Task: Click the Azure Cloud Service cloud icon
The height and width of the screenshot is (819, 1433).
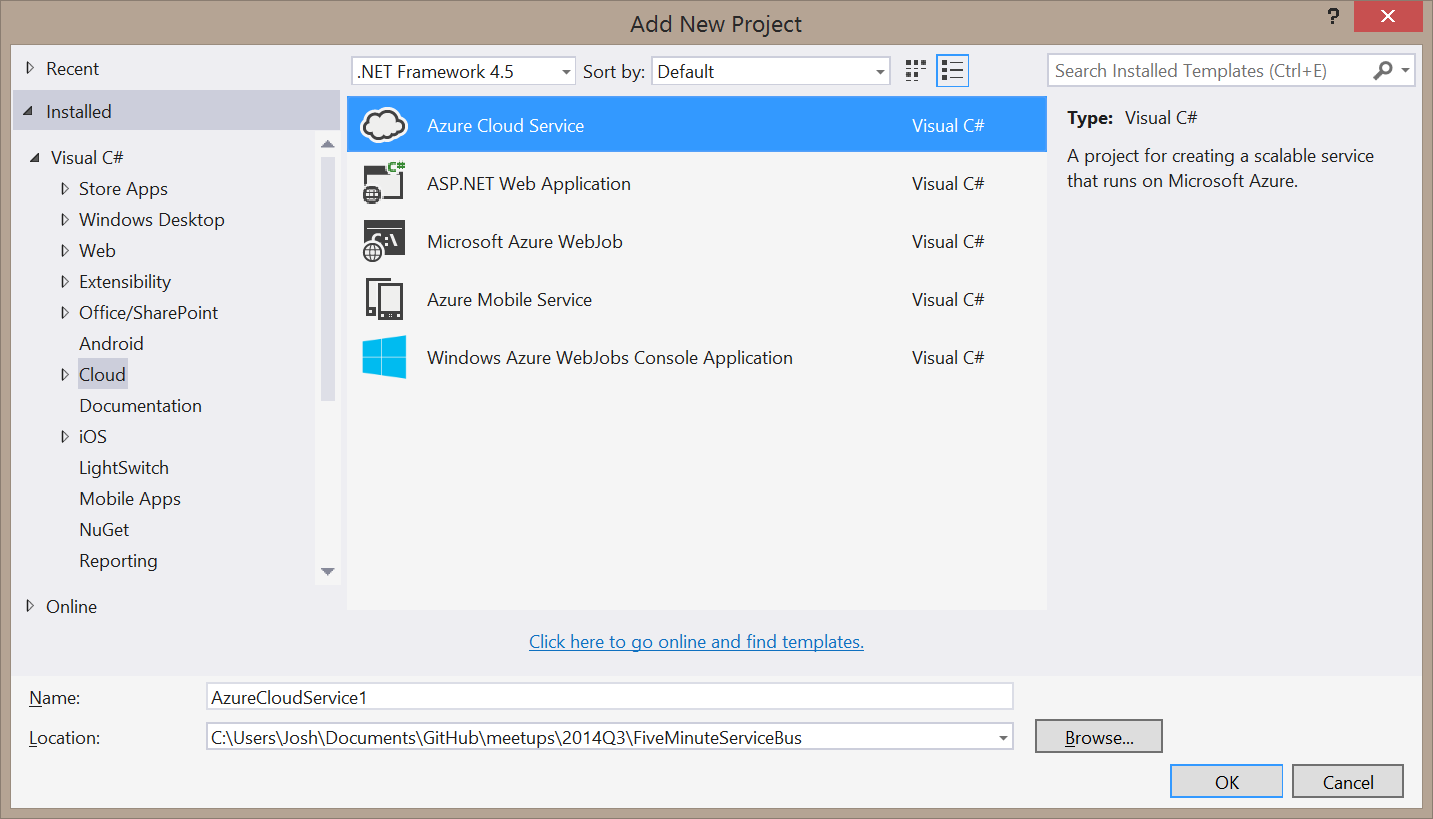Action: (384, 125)
